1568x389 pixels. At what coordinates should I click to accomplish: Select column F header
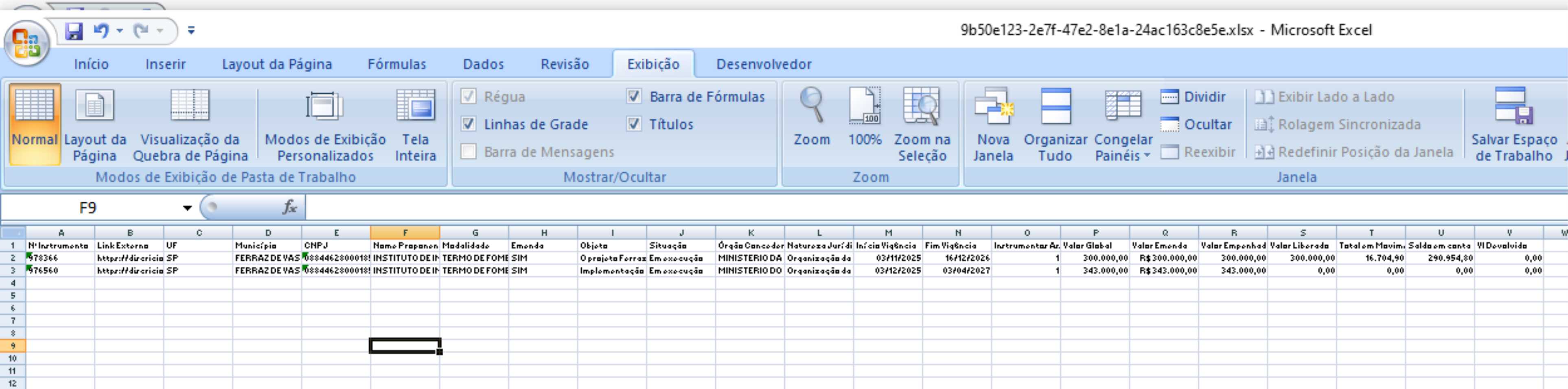coord(405,233)
